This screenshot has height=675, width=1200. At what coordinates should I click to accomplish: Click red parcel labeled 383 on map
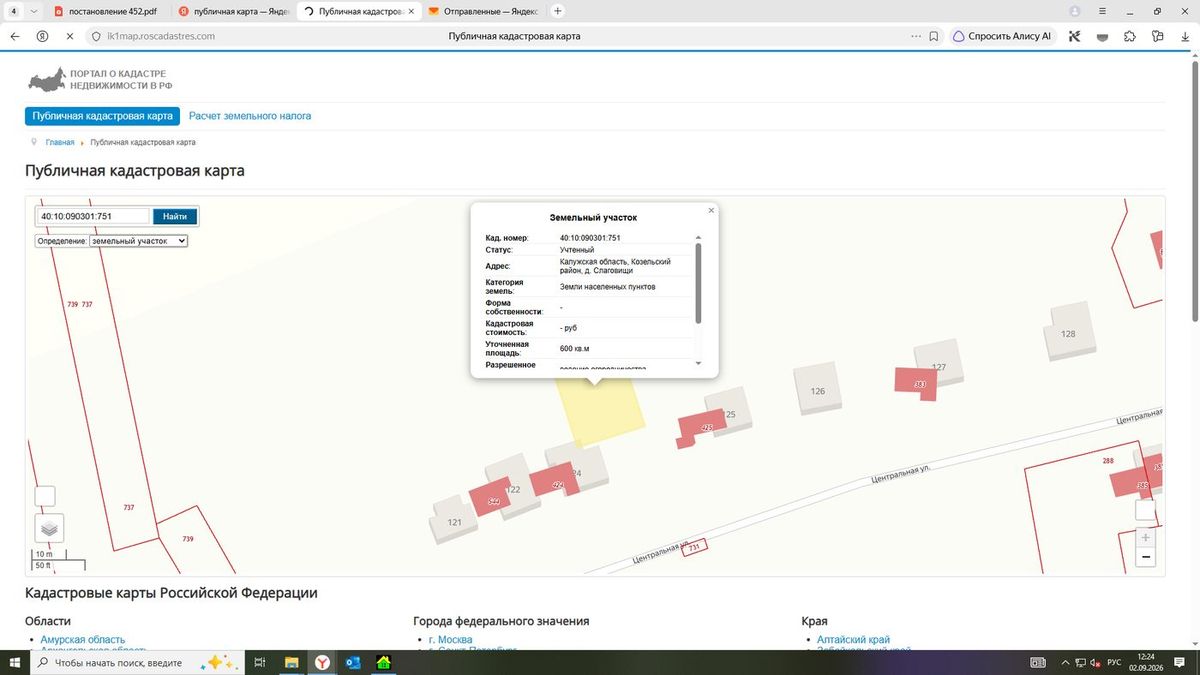[918, 384]
